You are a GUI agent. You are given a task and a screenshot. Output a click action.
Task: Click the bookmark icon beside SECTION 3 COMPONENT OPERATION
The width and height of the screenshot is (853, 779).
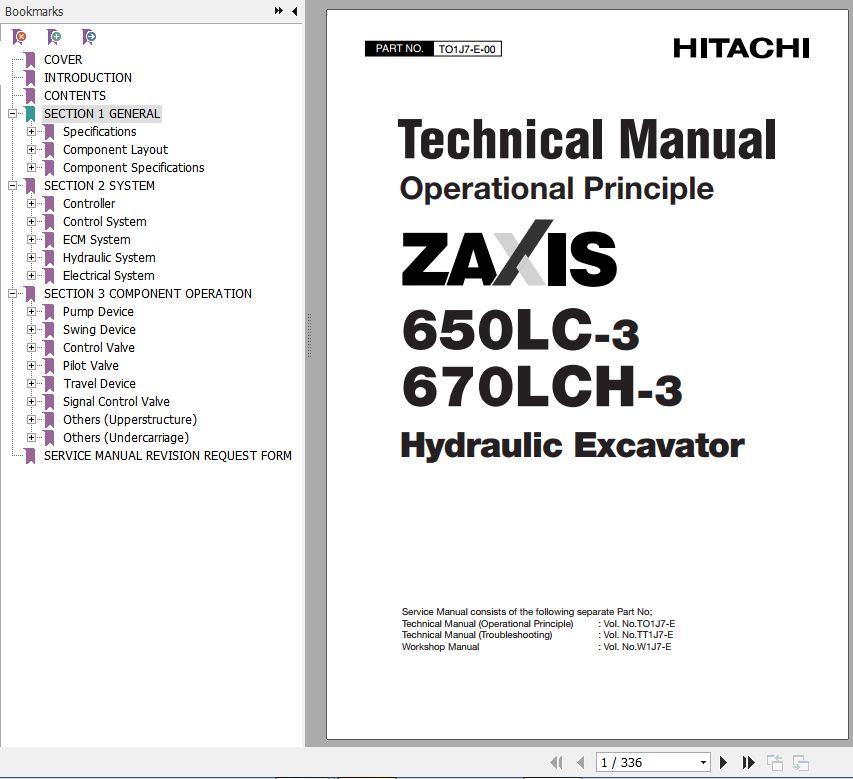coord(30,294)
